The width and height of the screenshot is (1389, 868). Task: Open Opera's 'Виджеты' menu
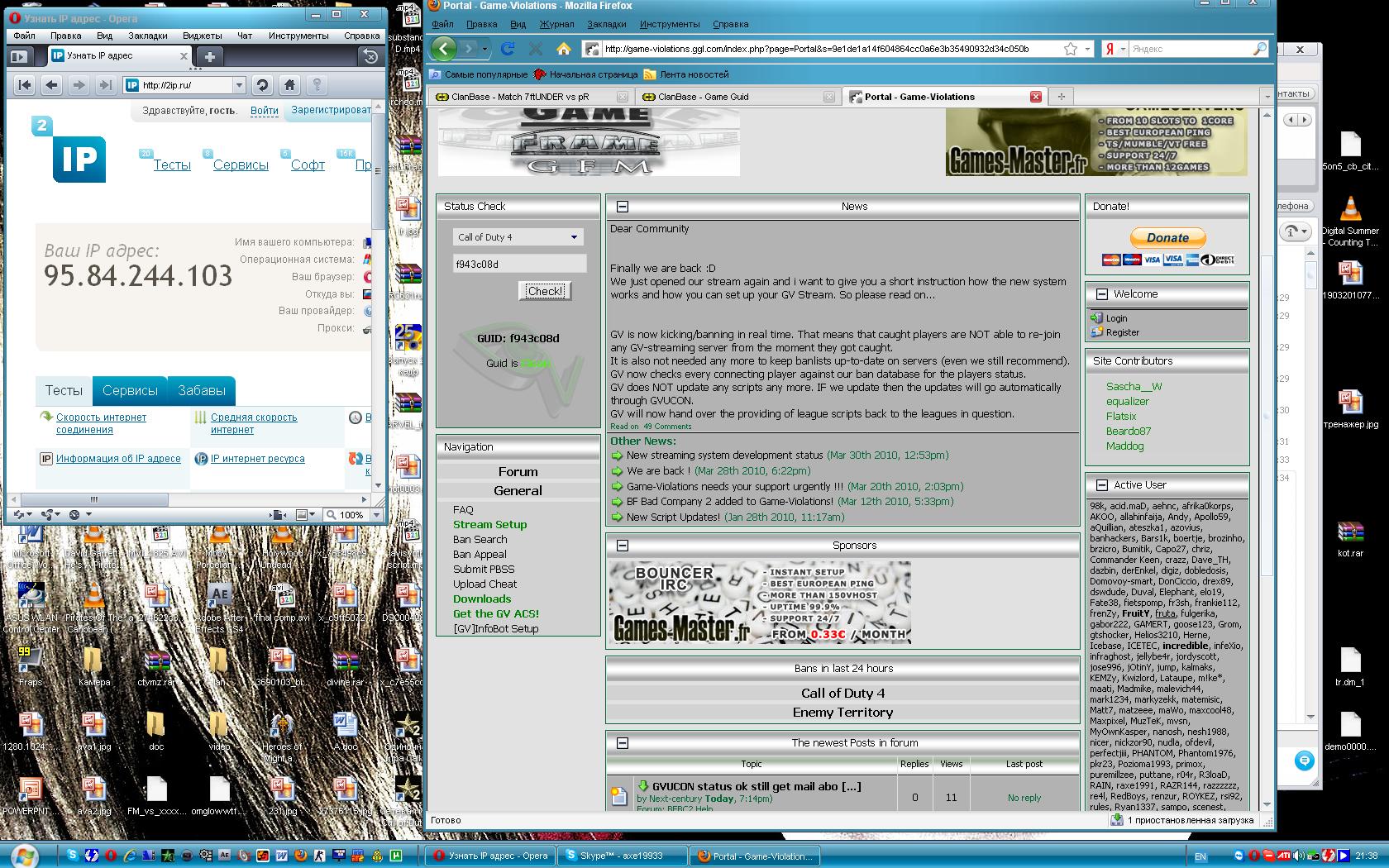[202, 36]
